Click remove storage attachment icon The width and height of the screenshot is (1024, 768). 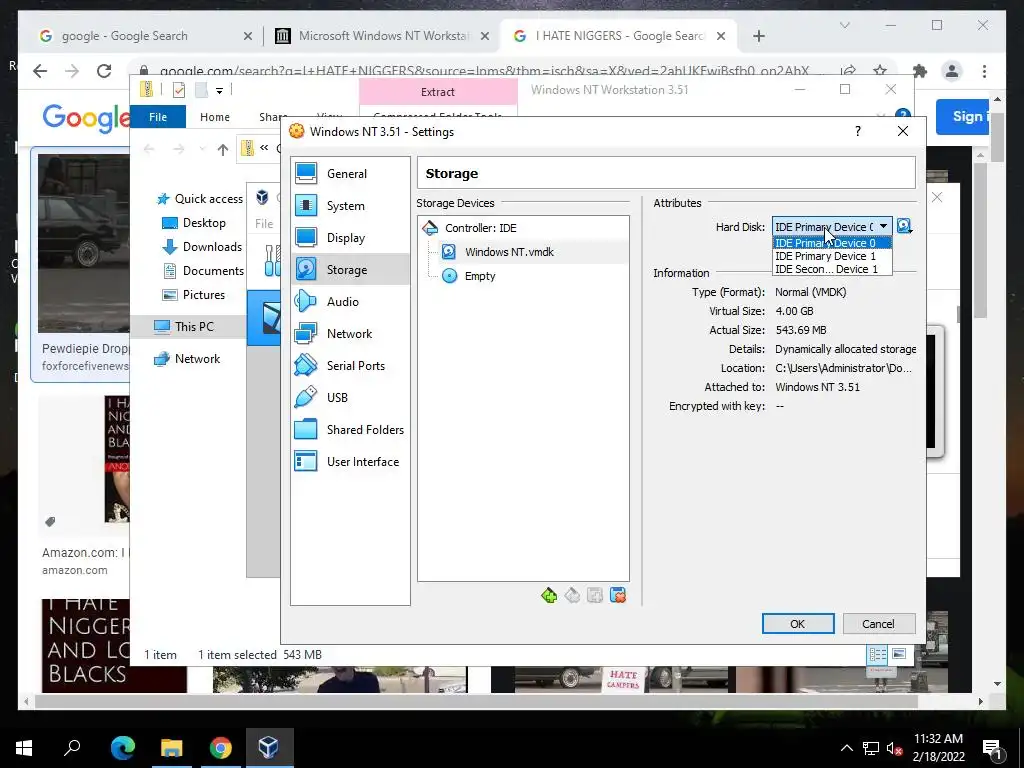[x=618, y=595]
